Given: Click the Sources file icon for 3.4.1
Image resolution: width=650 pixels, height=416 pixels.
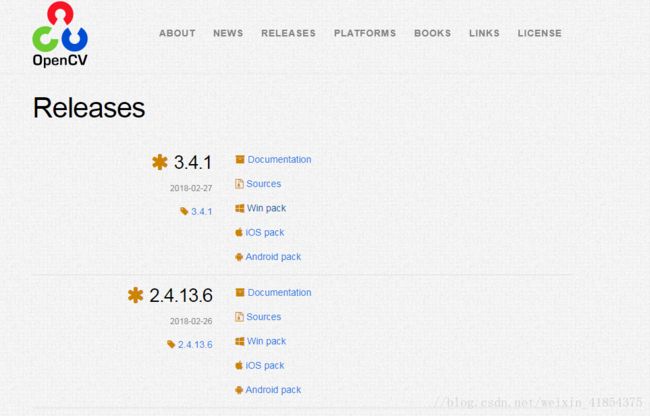Looking at the screenshot, I should coord(239,184).
